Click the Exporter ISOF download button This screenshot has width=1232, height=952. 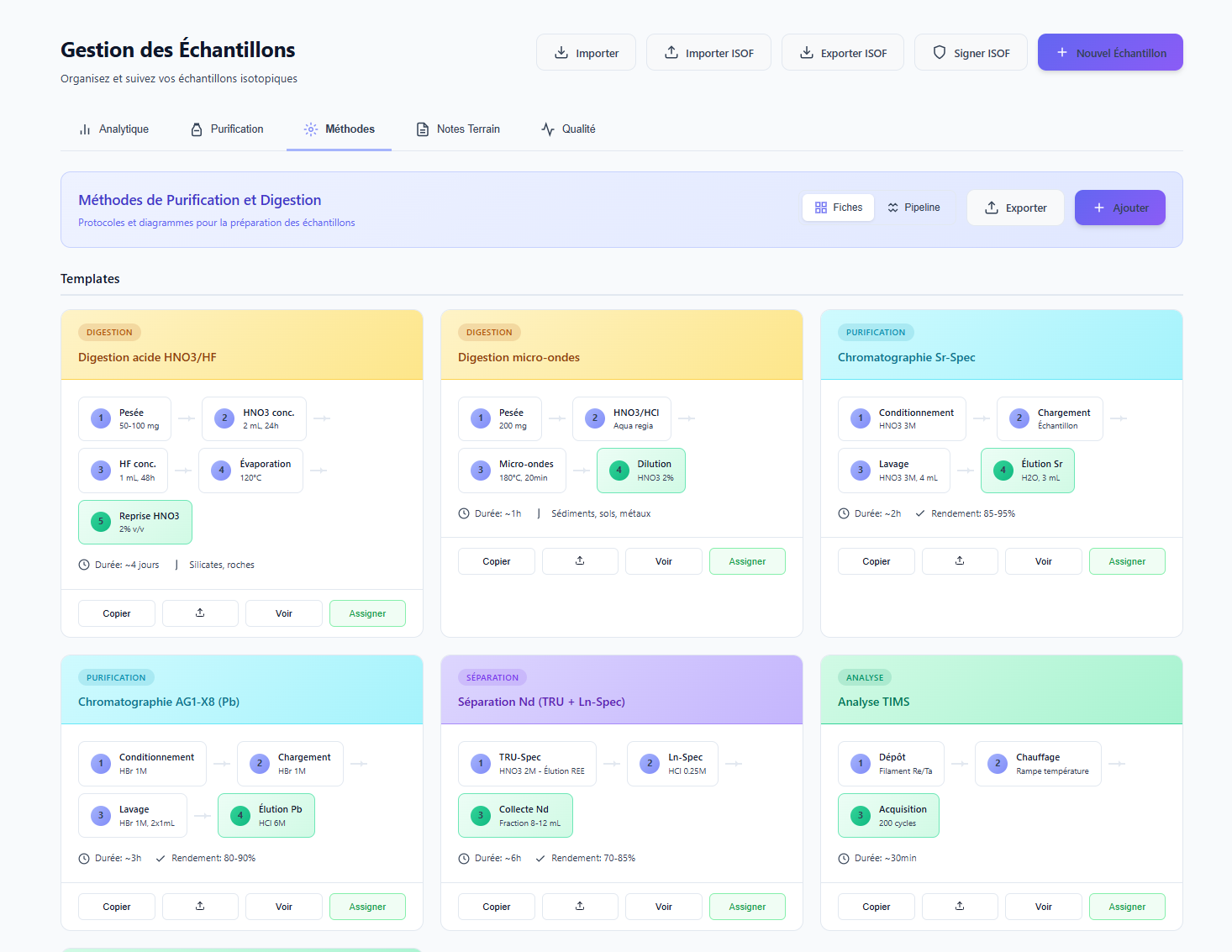(x=842, y=53)
